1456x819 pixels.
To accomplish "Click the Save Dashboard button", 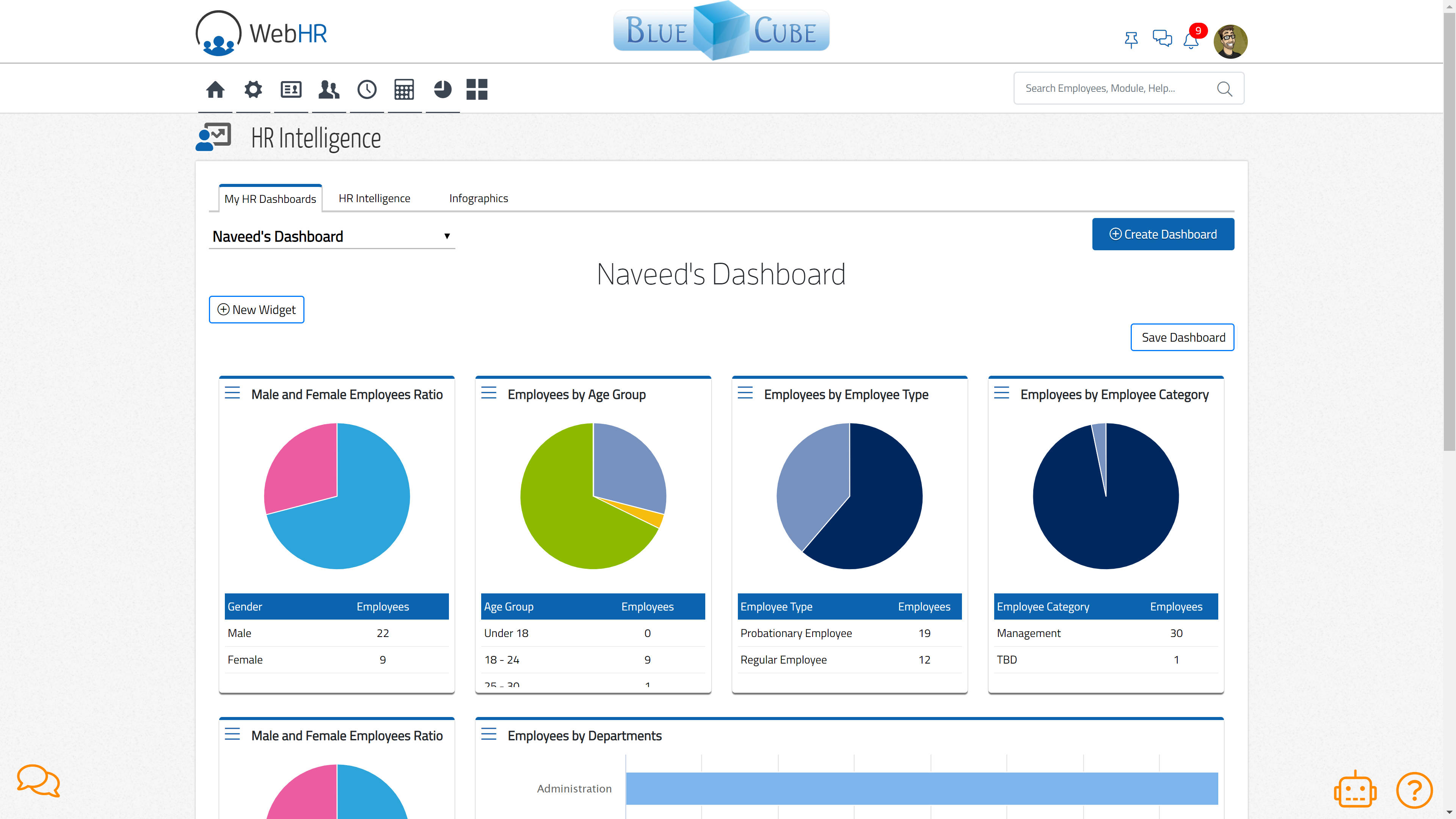I will (1182, 337).
